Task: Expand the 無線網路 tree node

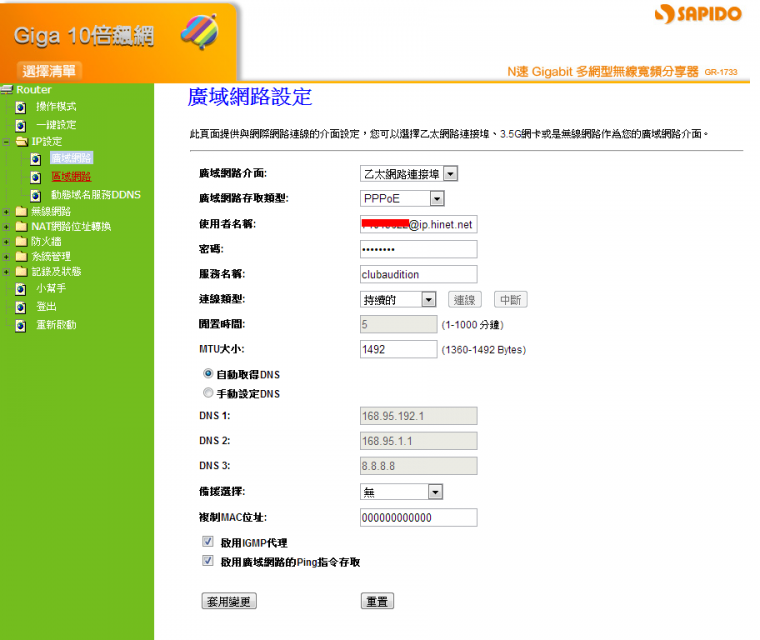Action: pyautogui.click(x=7, y=212)
